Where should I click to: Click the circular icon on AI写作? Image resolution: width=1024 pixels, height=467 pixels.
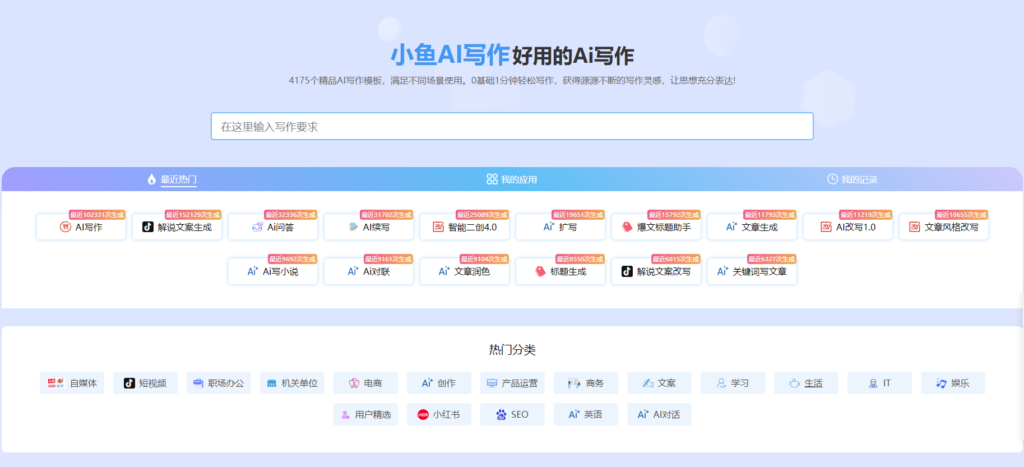65,227
